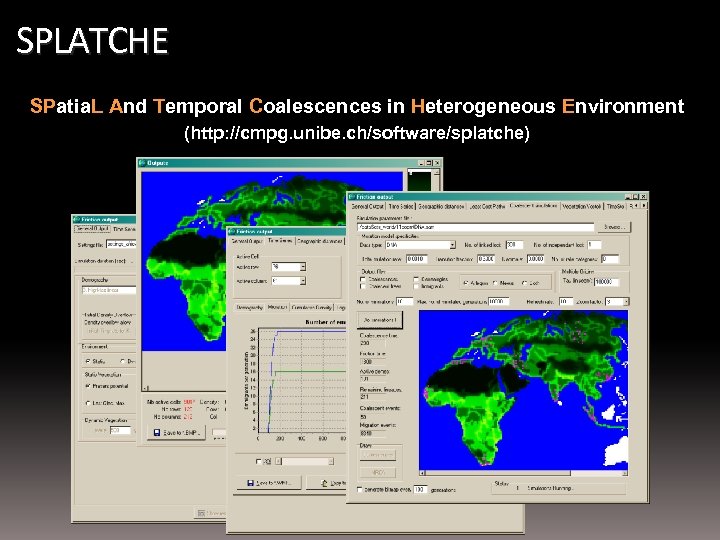The image size is (720, 540).
Task: Click the Save button in the middle window
Action: [269, 483]
